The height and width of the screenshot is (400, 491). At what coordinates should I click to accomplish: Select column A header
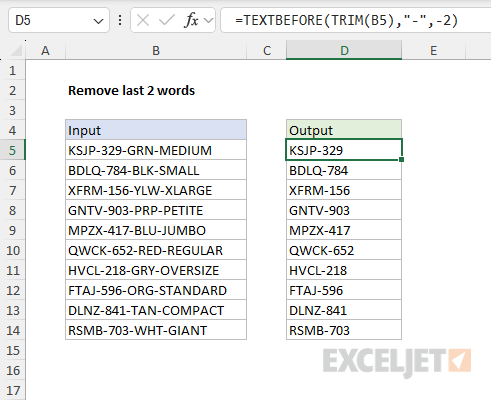click(x=46, y=51)
